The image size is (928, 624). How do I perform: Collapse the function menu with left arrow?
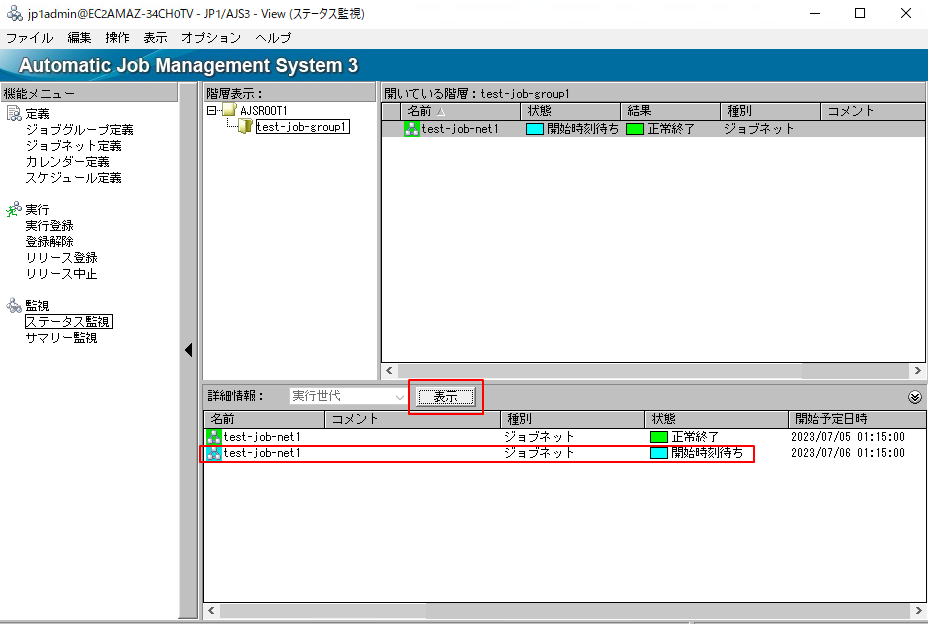188,350
